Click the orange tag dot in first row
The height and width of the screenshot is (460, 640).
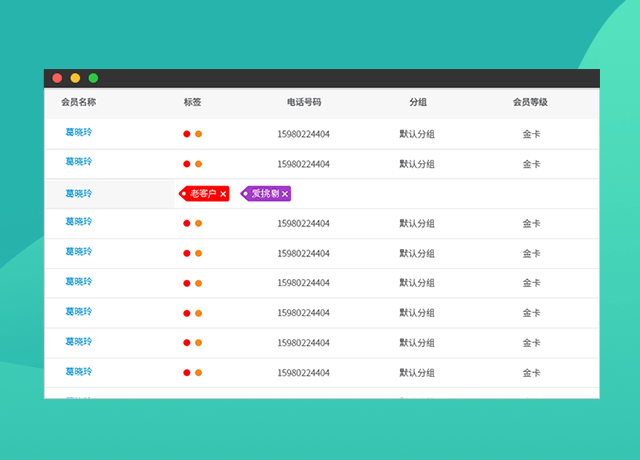(198, 134)
